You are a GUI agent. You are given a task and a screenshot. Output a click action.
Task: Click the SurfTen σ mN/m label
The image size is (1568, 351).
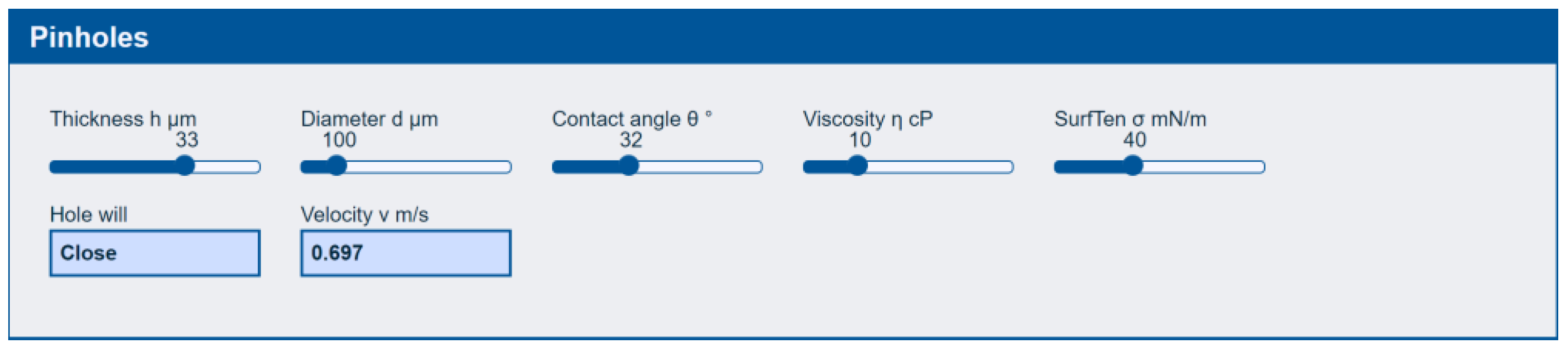pos(1130,119)
